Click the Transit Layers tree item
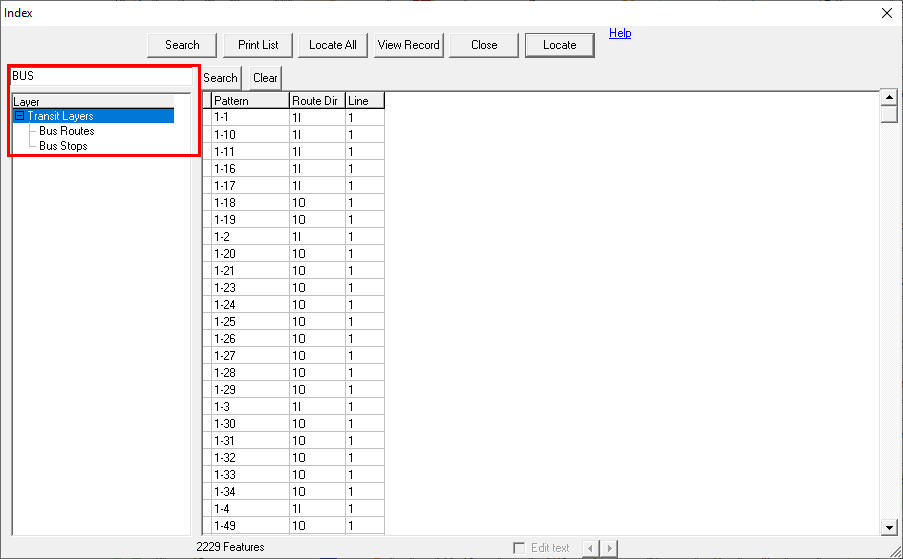Image resolution: width=903 pixels, height=559 pixels. (60, 116)
